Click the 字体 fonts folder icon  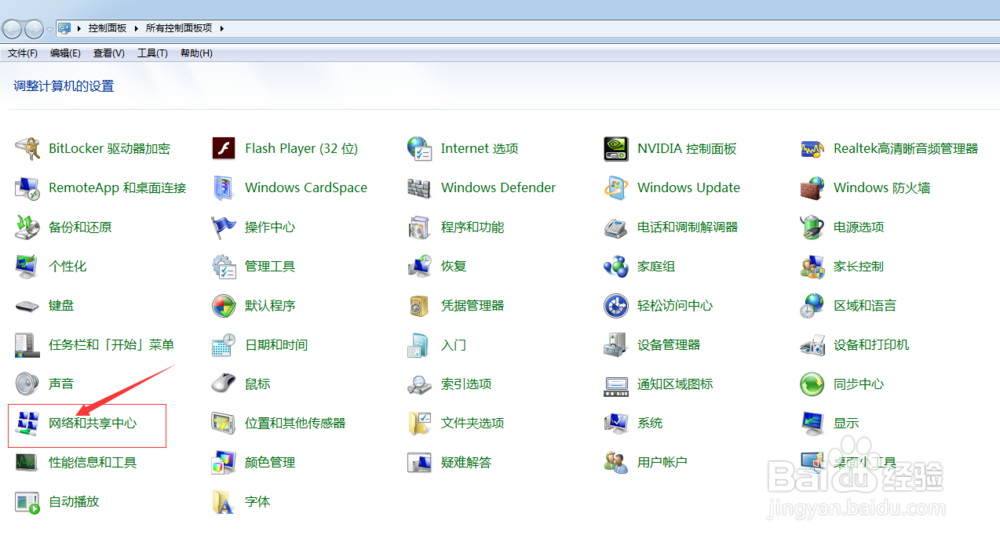(x=223, y=502)
